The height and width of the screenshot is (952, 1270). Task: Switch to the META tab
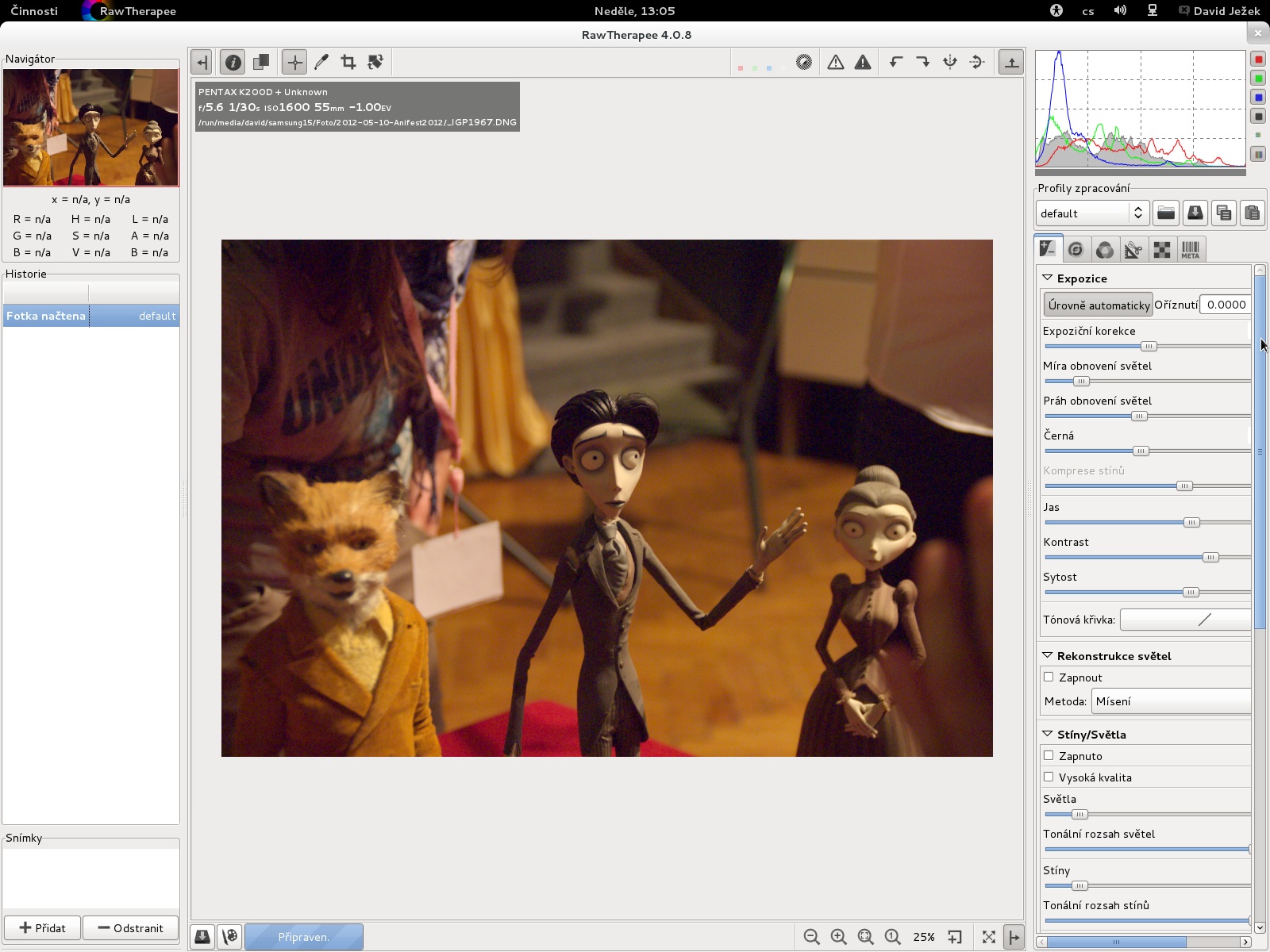[x=1190, y=250]
